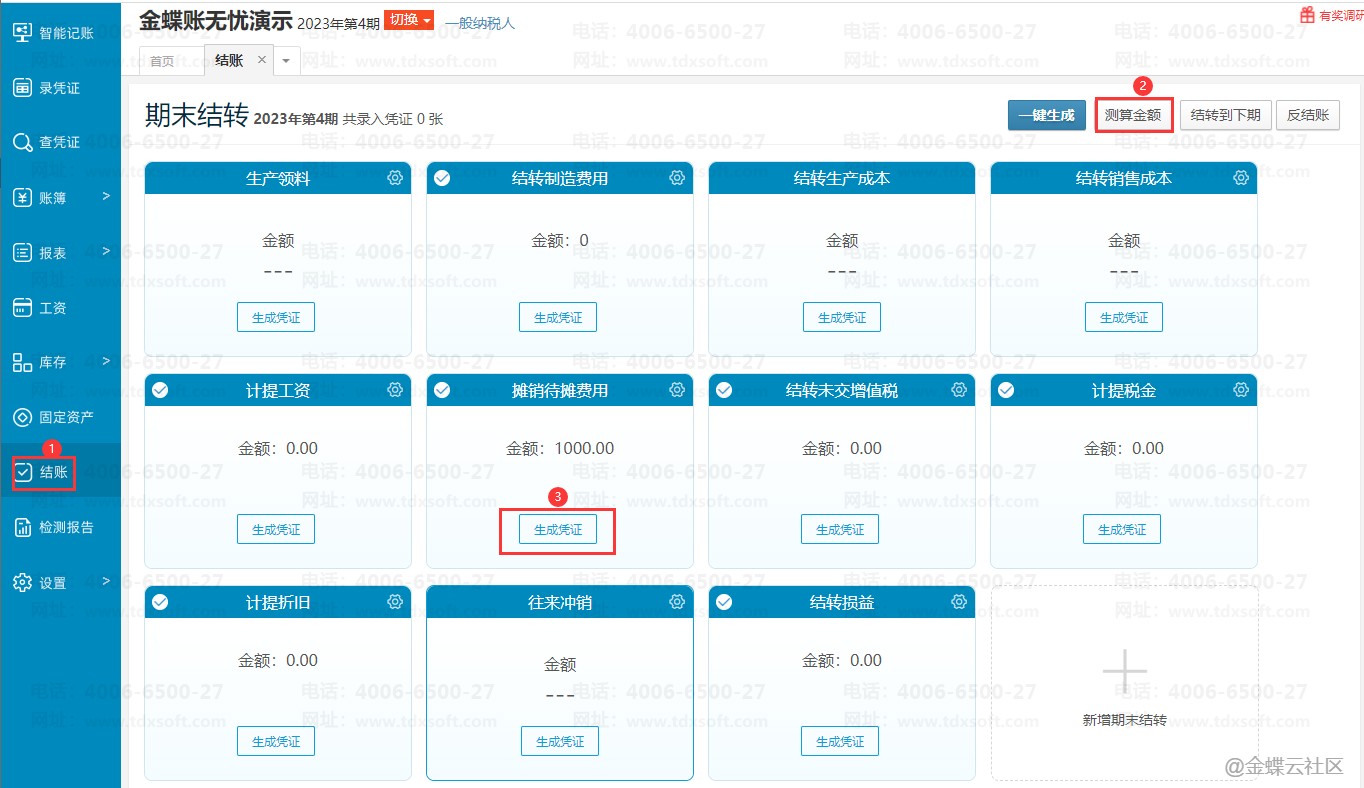This screenshot has width=1364, height=788.
Task: Click gear icon on 结转制造费用 card
Action: [x=677, y=178]
